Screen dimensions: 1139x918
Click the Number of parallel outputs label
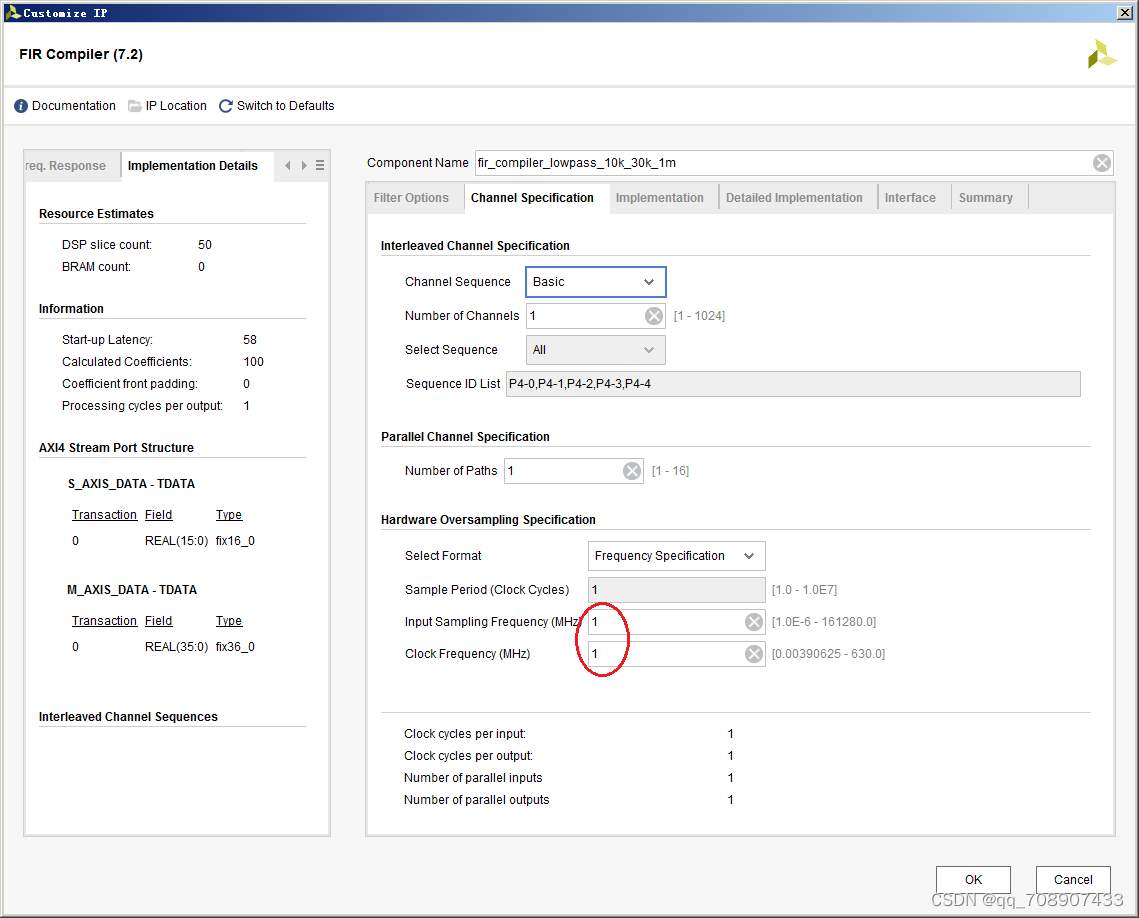(477, 800)
